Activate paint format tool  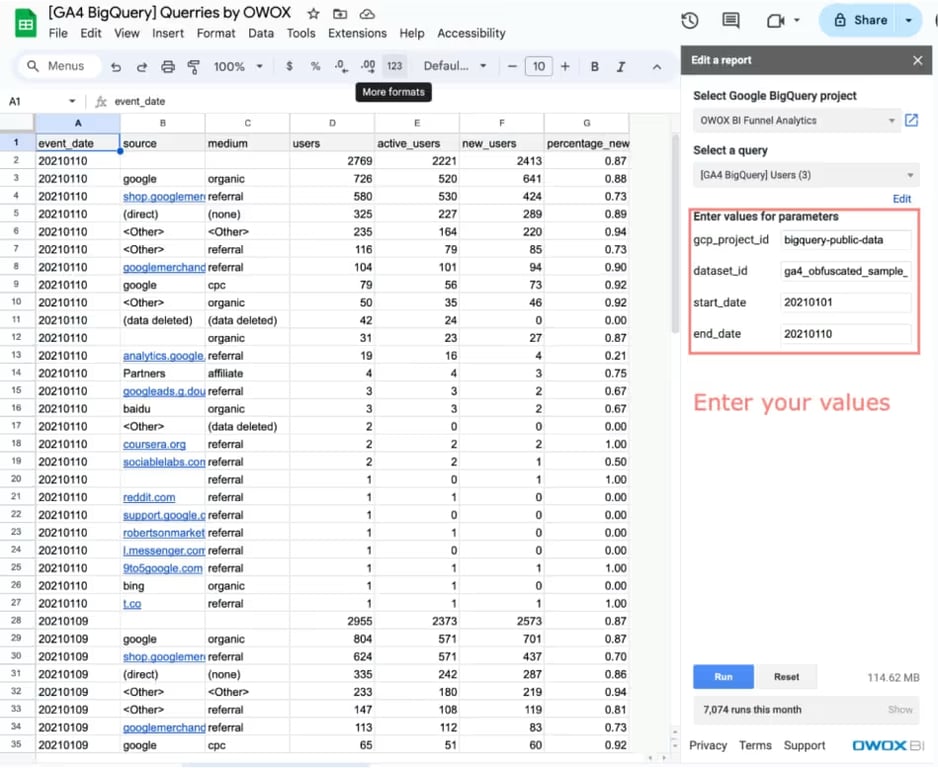point(193,66)
